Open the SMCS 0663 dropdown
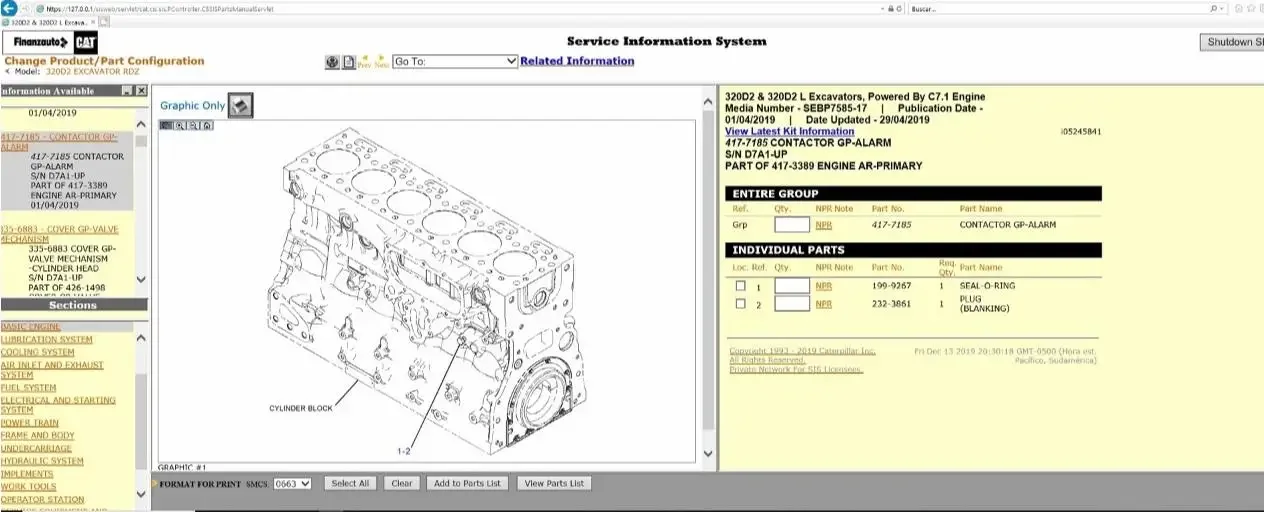1264x512 pixels. (x=292, y=483)
